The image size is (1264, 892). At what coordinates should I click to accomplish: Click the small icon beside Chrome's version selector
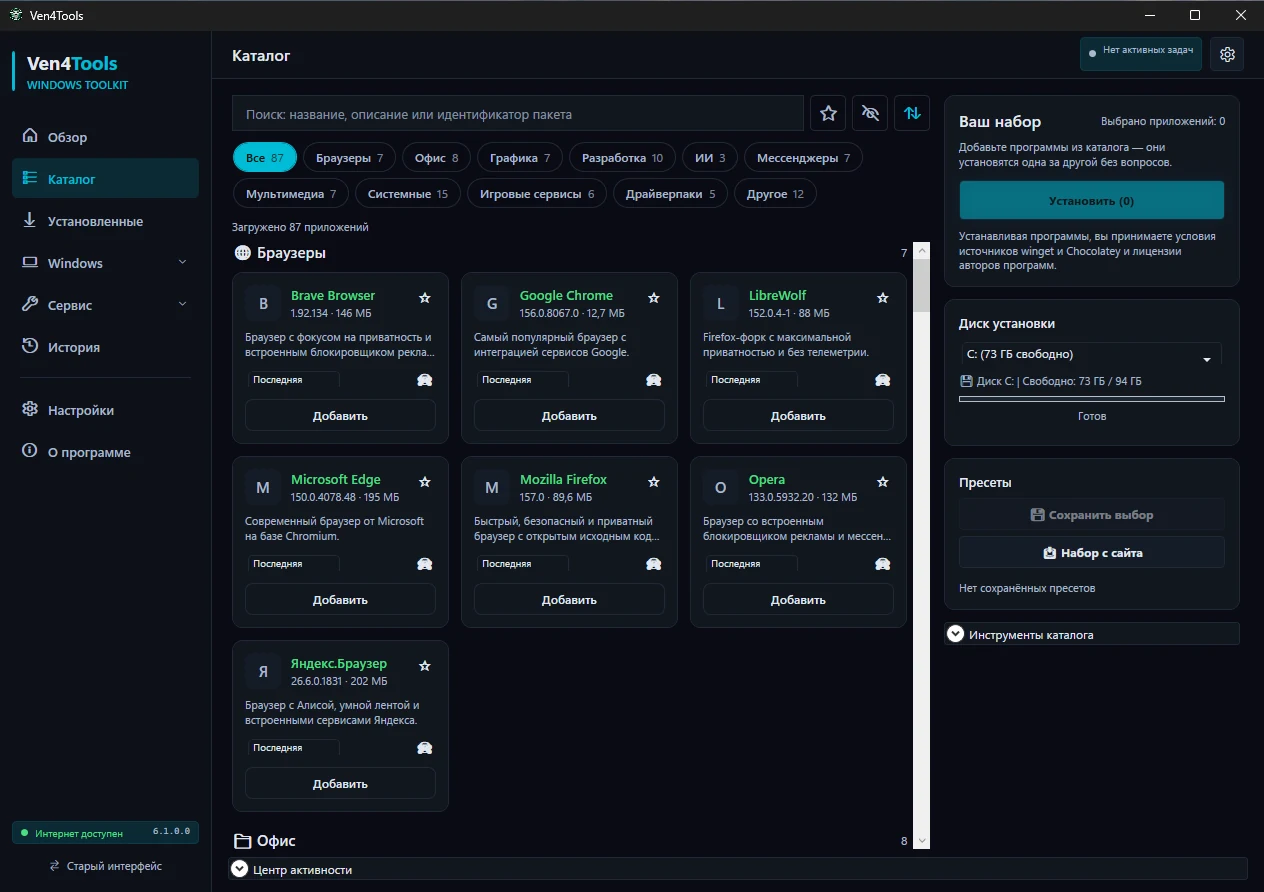click(654, 380)
